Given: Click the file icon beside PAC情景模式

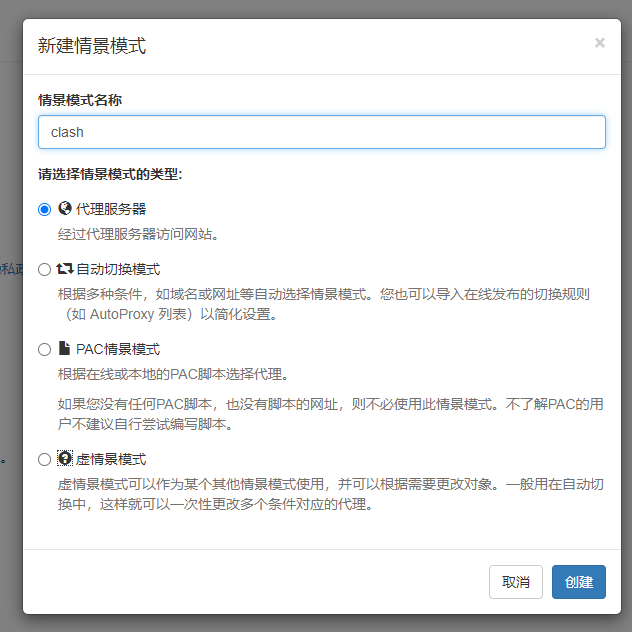Looking at the screenshot, I should (x=65, y=349).
